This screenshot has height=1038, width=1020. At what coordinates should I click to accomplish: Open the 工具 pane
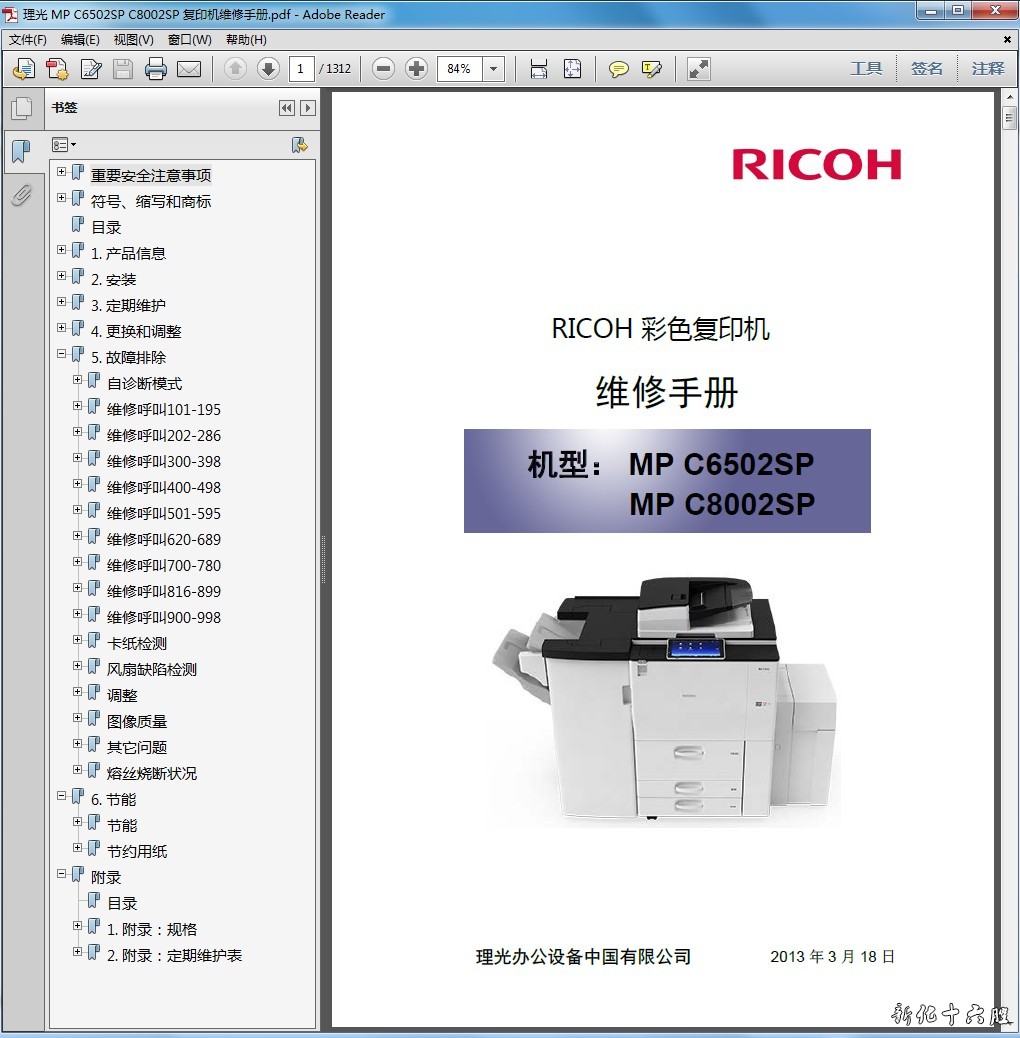click(x=866, y=69)
